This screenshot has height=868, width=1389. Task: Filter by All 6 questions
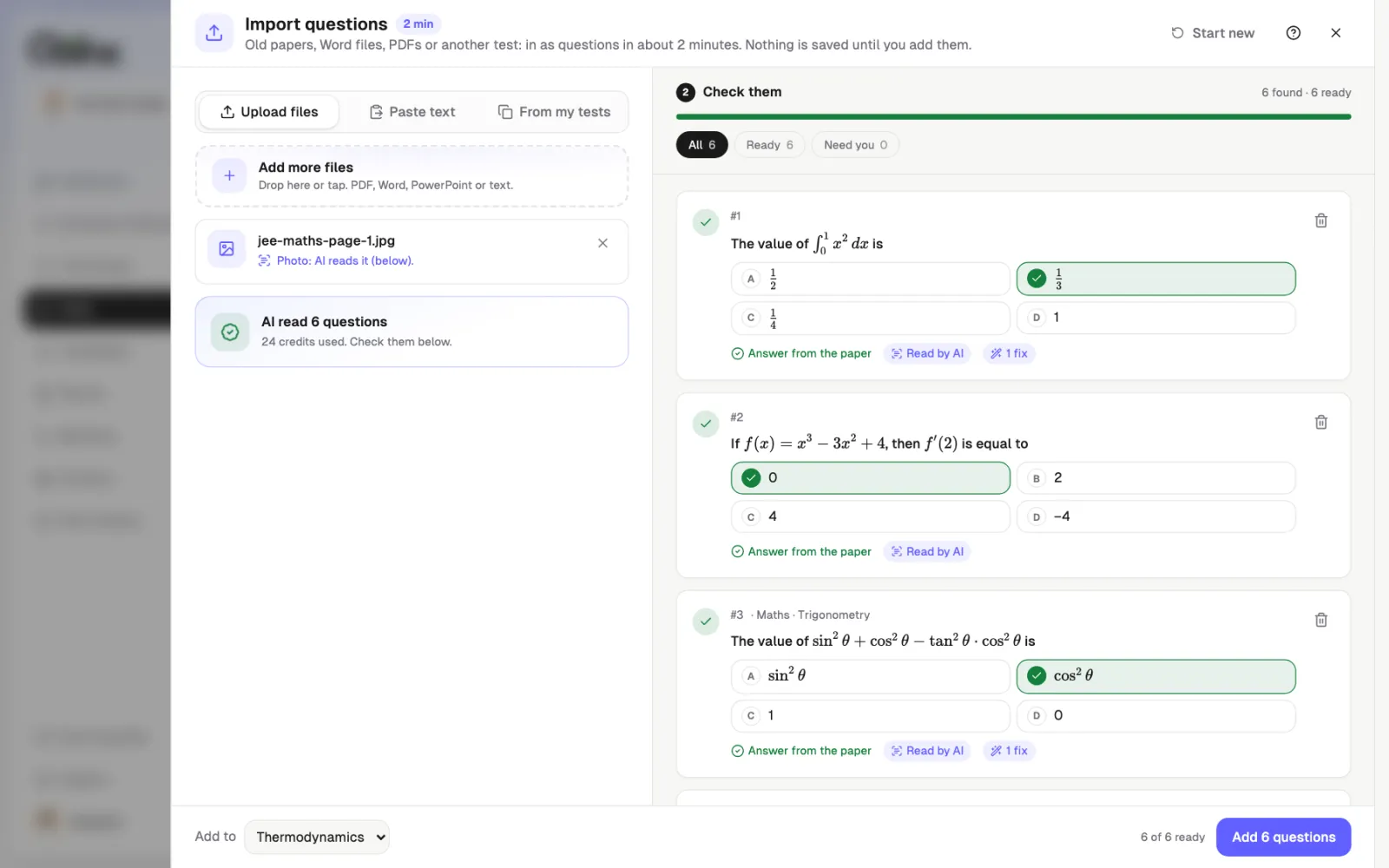[701, 145]
